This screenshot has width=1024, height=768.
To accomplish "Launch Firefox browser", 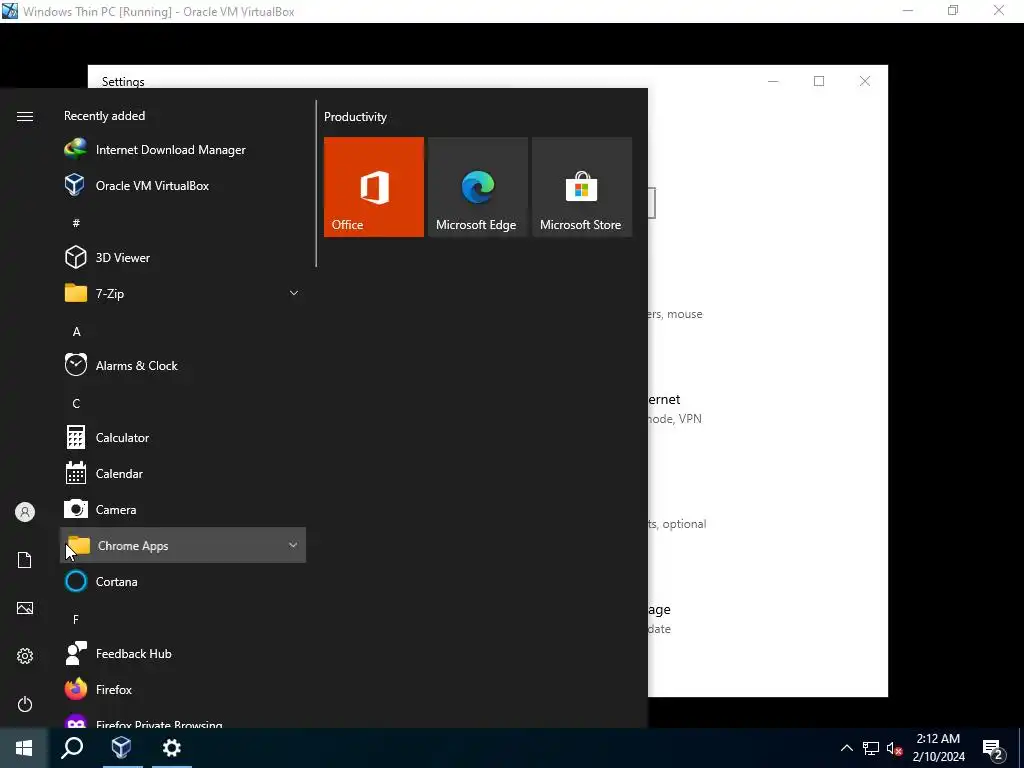I will (x=183, y=690).
